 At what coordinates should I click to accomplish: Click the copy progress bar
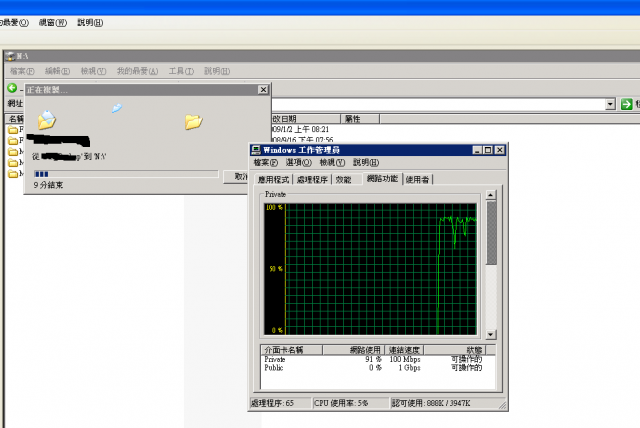(x=126, y=174)
